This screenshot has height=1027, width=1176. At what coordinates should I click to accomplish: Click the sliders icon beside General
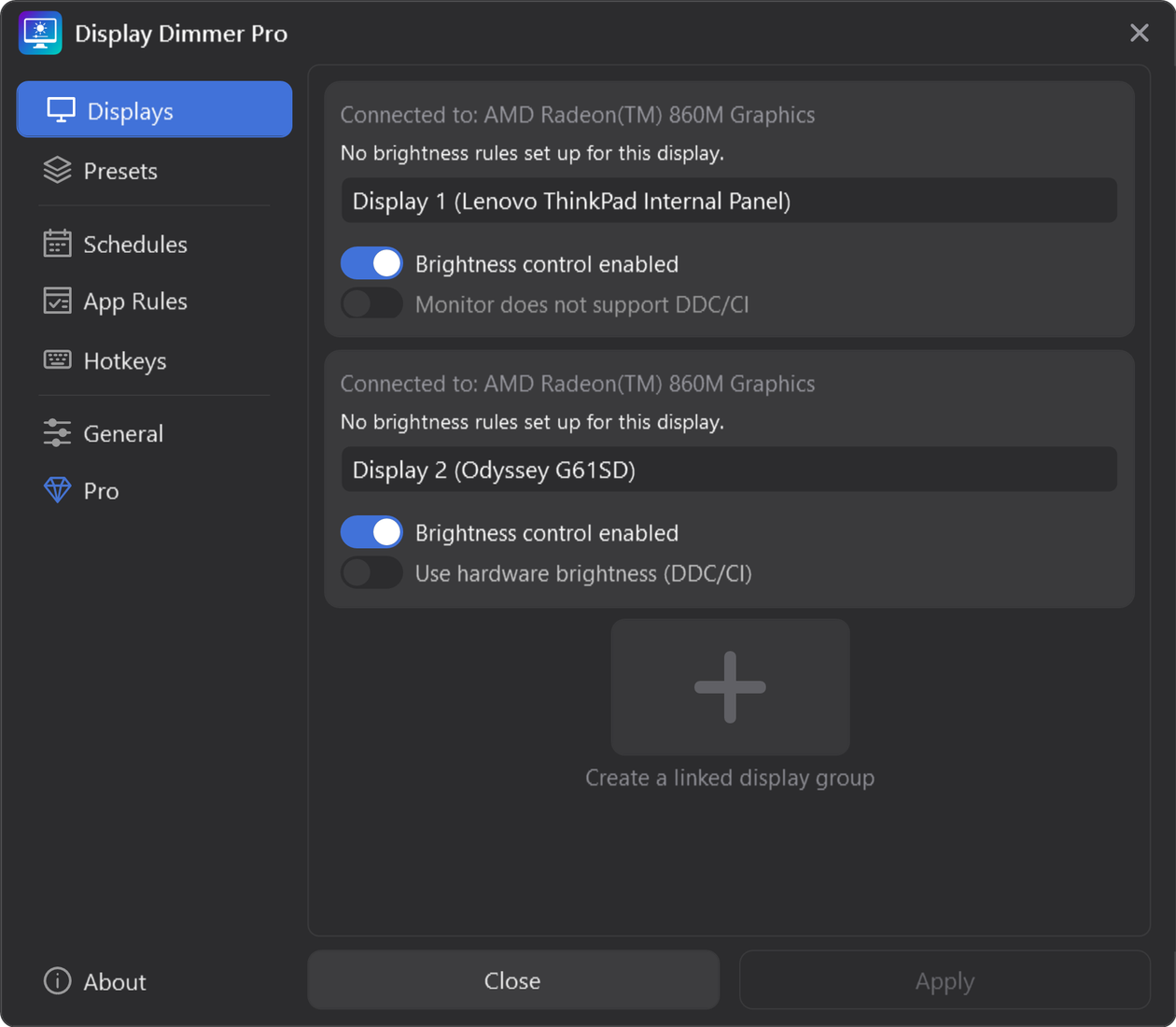(x=57, y=433)
